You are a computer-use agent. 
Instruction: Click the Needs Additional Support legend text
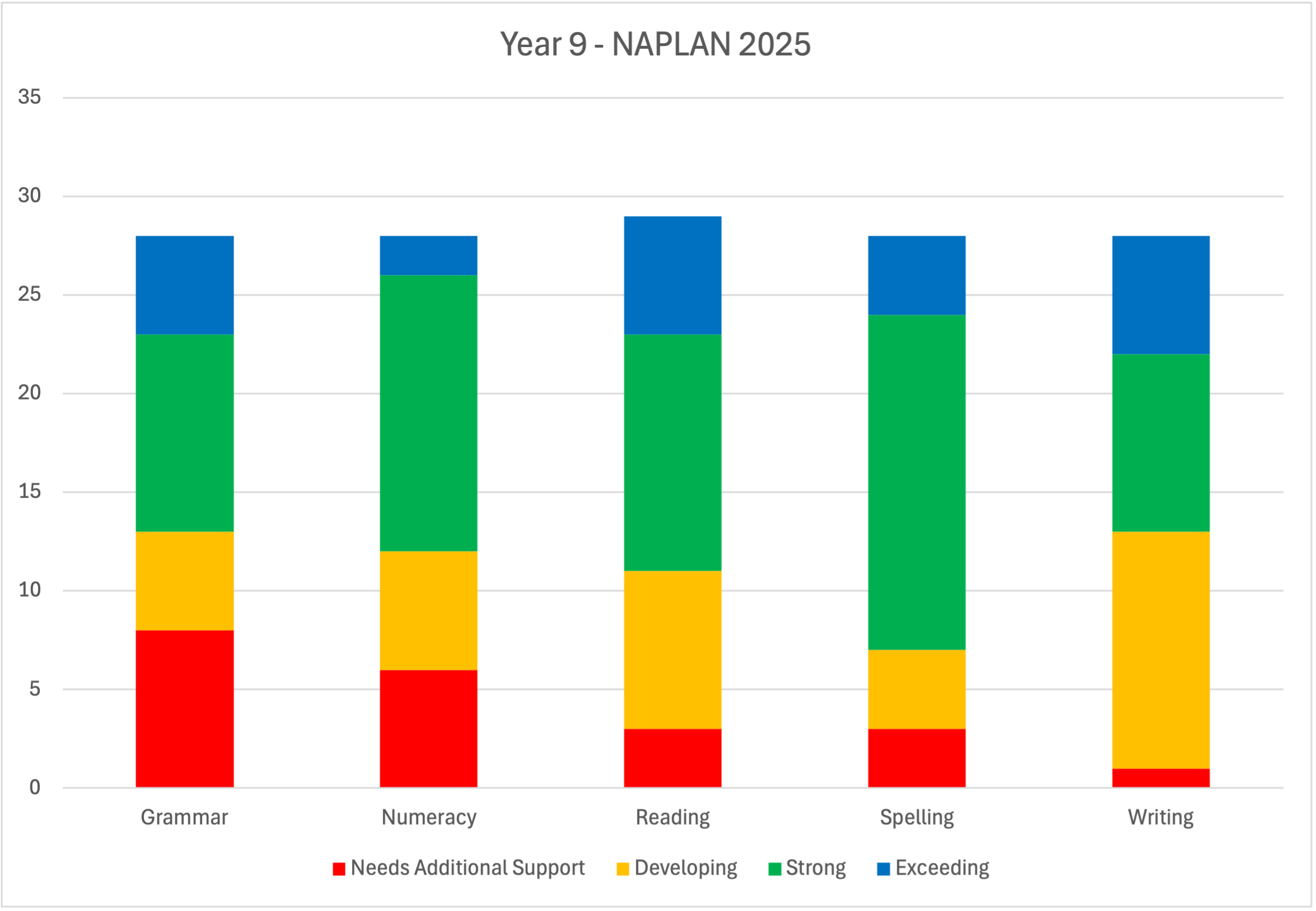(467, 868)
